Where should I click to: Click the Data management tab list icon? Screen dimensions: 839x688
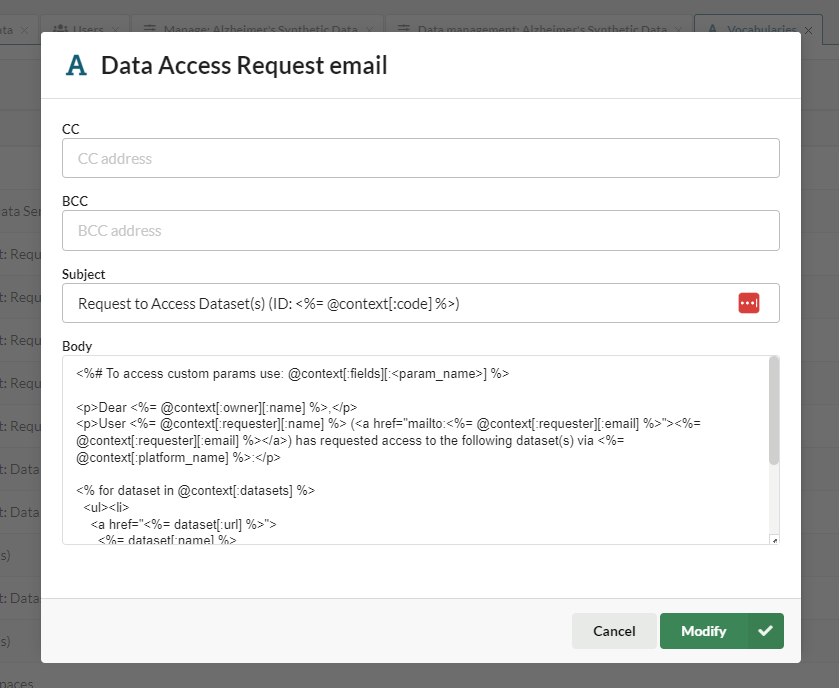point(402,30)
